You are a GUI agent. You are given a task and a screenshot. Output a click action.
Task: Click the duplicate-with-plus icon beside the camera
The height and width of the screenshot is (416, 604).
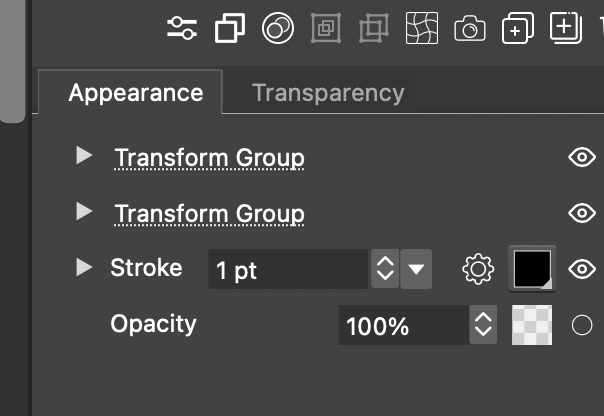click(x=516, y=29)
